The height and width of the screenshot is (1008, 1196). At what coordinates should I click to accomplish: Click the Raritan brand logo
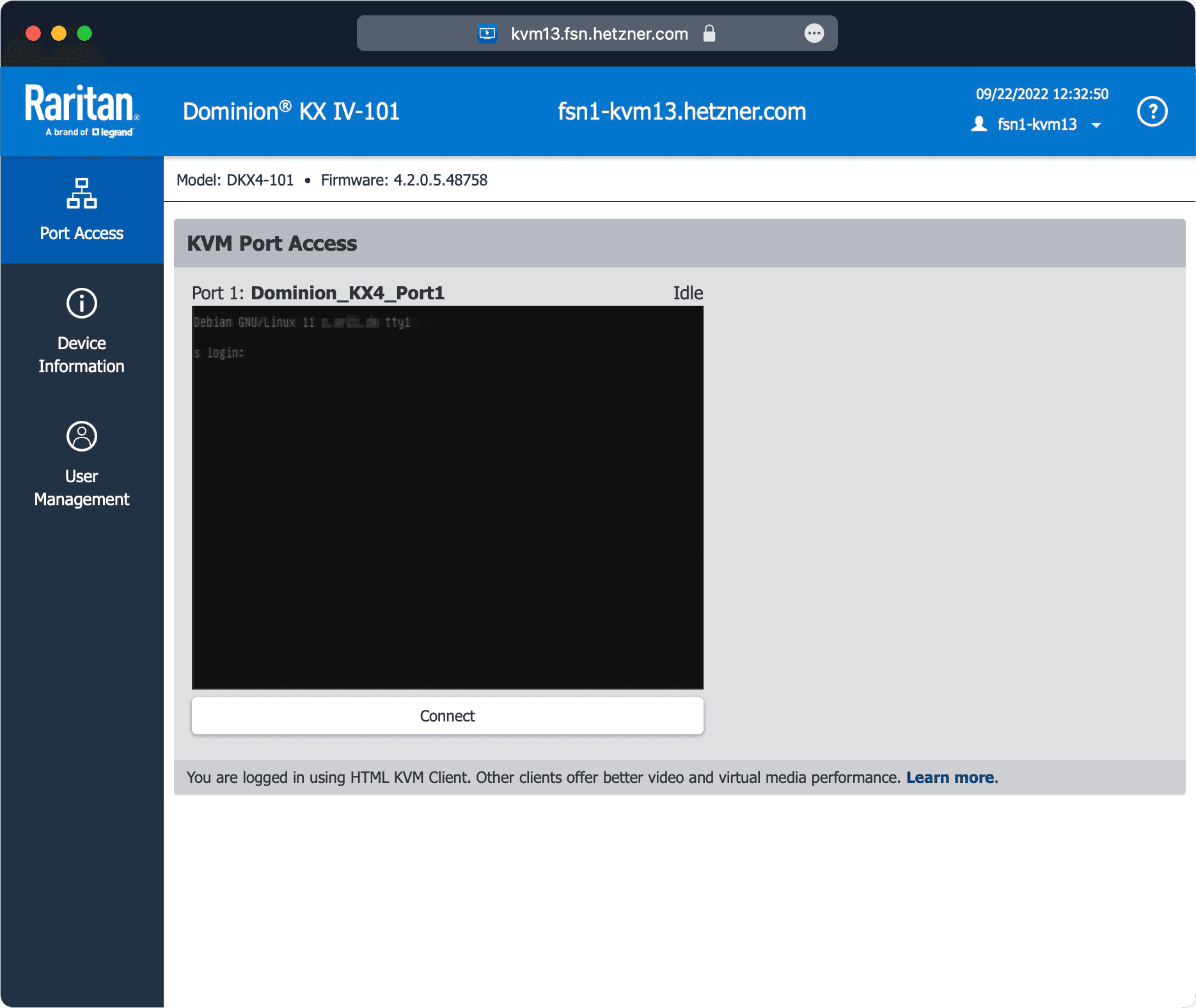pyautogui.click(x=81, y=110)
